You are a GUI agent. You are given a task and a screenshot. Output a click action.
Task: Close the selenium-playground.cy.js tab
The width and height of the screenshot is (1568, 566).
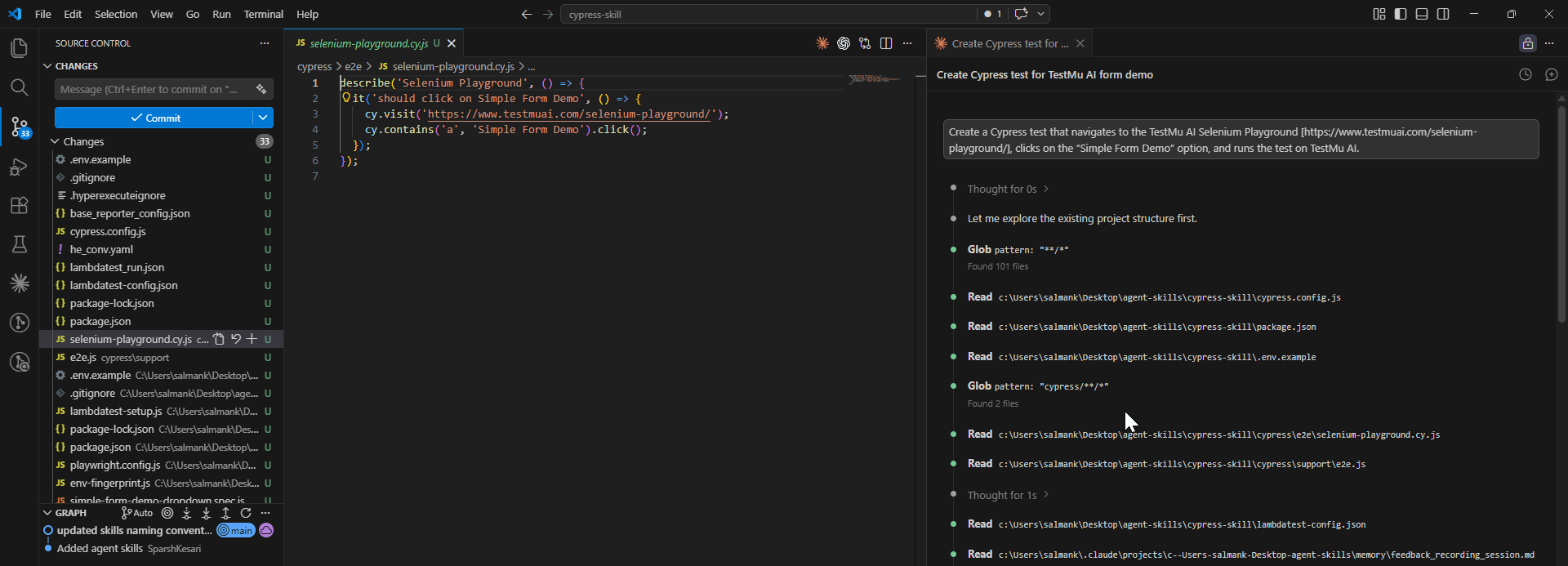point(452,43)
